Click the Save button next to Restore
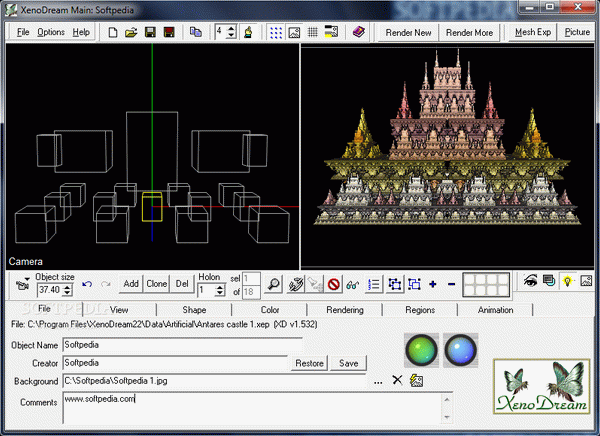This screenshot has width=600, height=436. (x=349, y=363)
